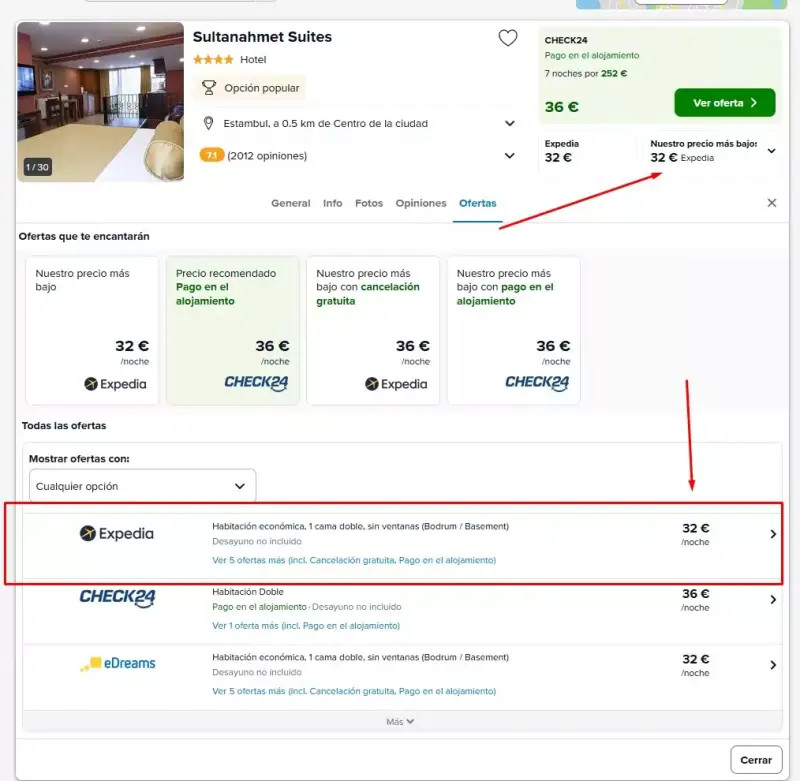Viewport: 800px width, 781px height.
Task: Click the green Ver oferta button
Action: (x=724, y=103)
